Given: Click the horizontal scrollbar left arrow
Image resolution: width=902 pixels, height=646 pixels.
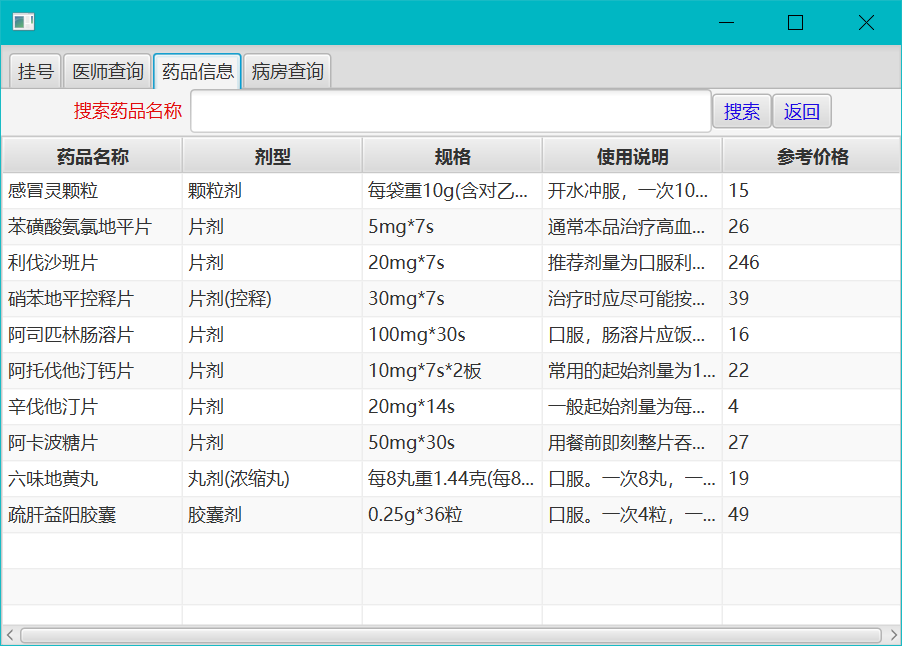Looking at the screenshot, I should 9,636.
